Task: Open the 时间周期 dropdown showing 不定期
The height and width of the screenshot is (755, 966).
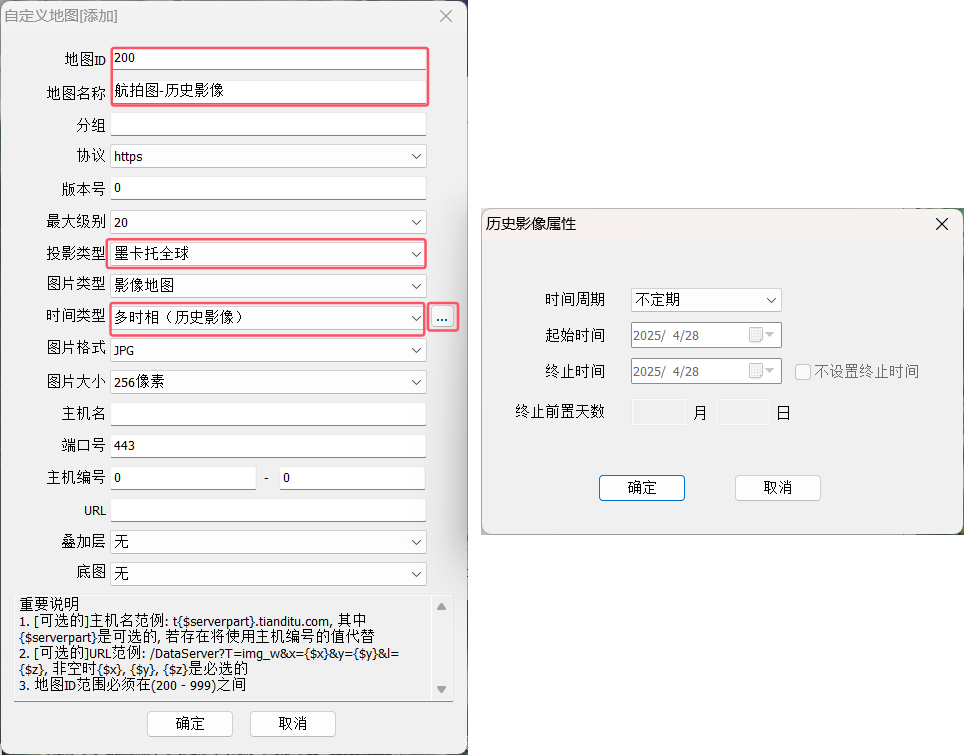Action: (706, 300)
